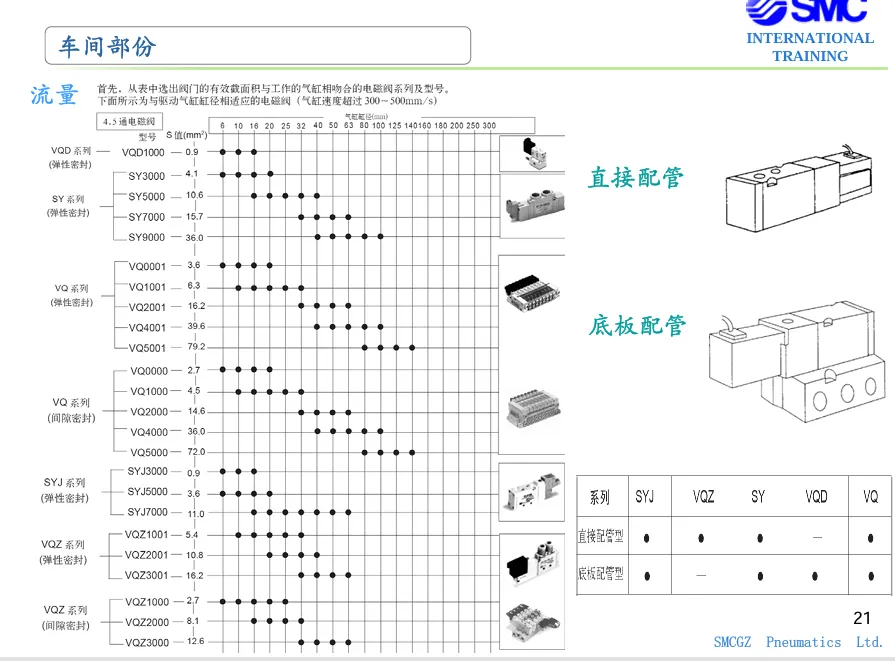Viewport: 895px width, 661px height.
Task: Click the S value 10.6
Action: coord(195,195)
